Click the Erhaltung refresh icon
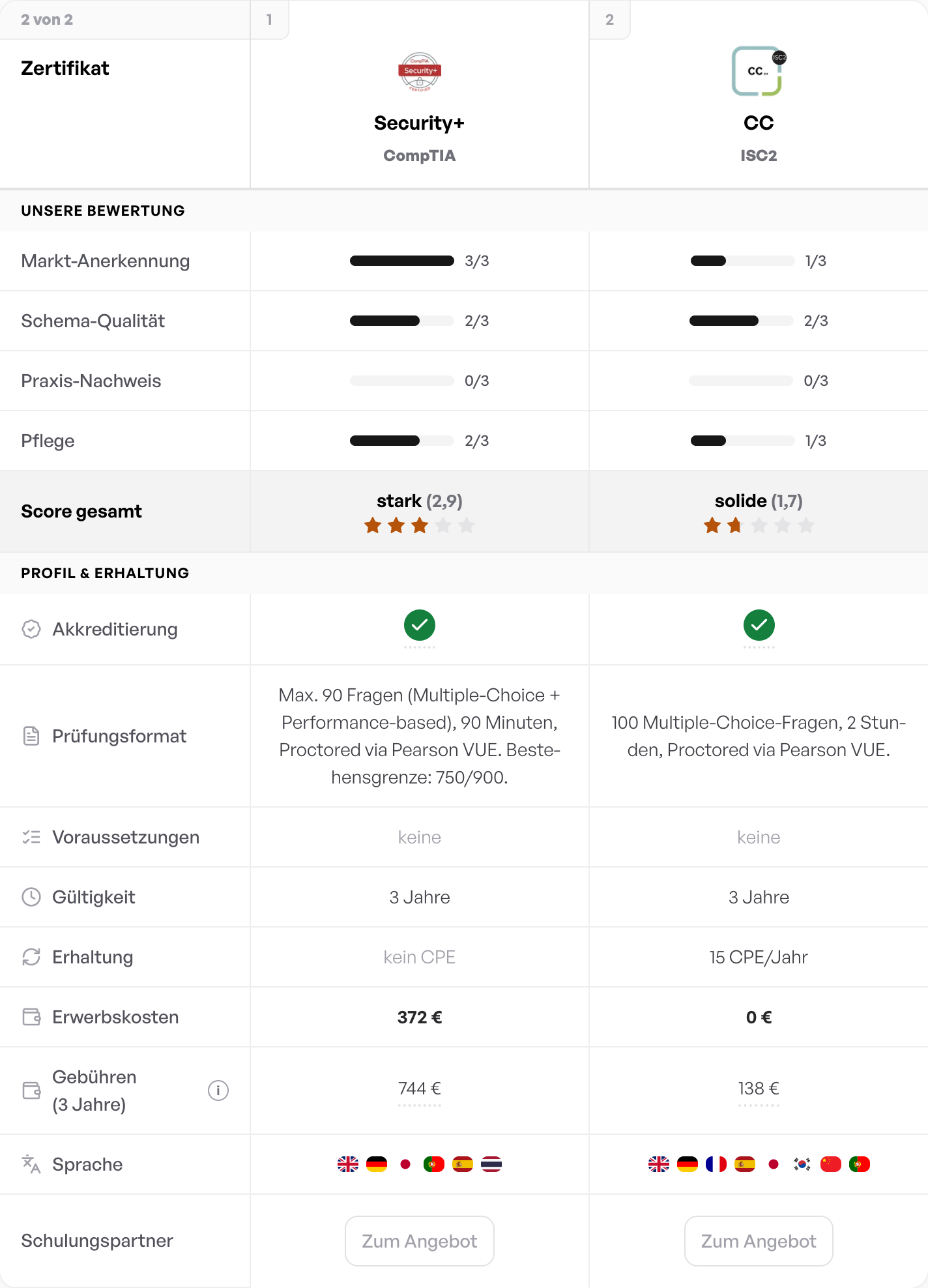This screenshot has width=928, height=1288. pos(31,957)
